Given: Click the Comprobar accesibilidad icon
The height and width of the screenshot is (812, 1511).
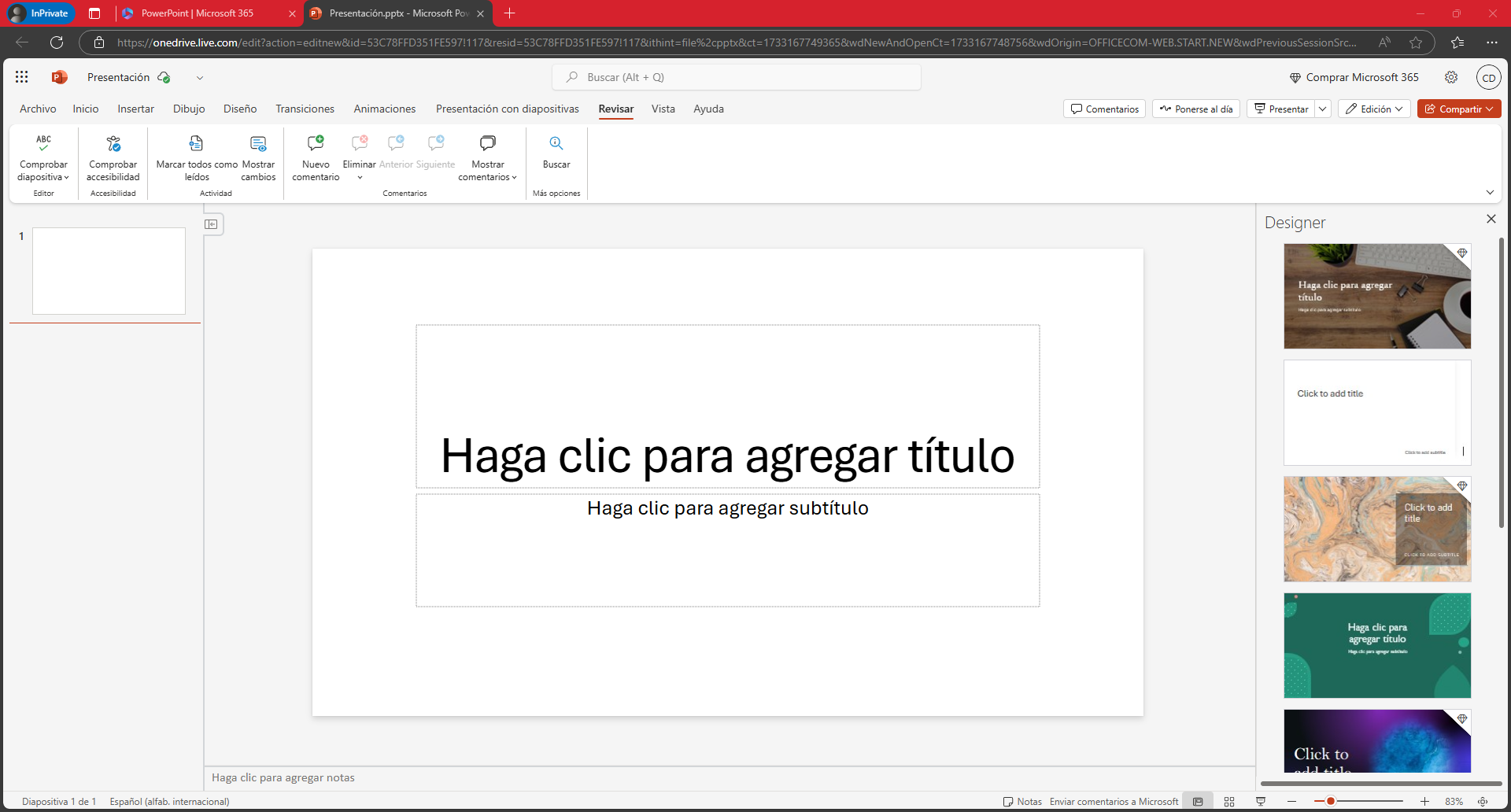Looking at the screenshot, I should click(x=113, y=144).
